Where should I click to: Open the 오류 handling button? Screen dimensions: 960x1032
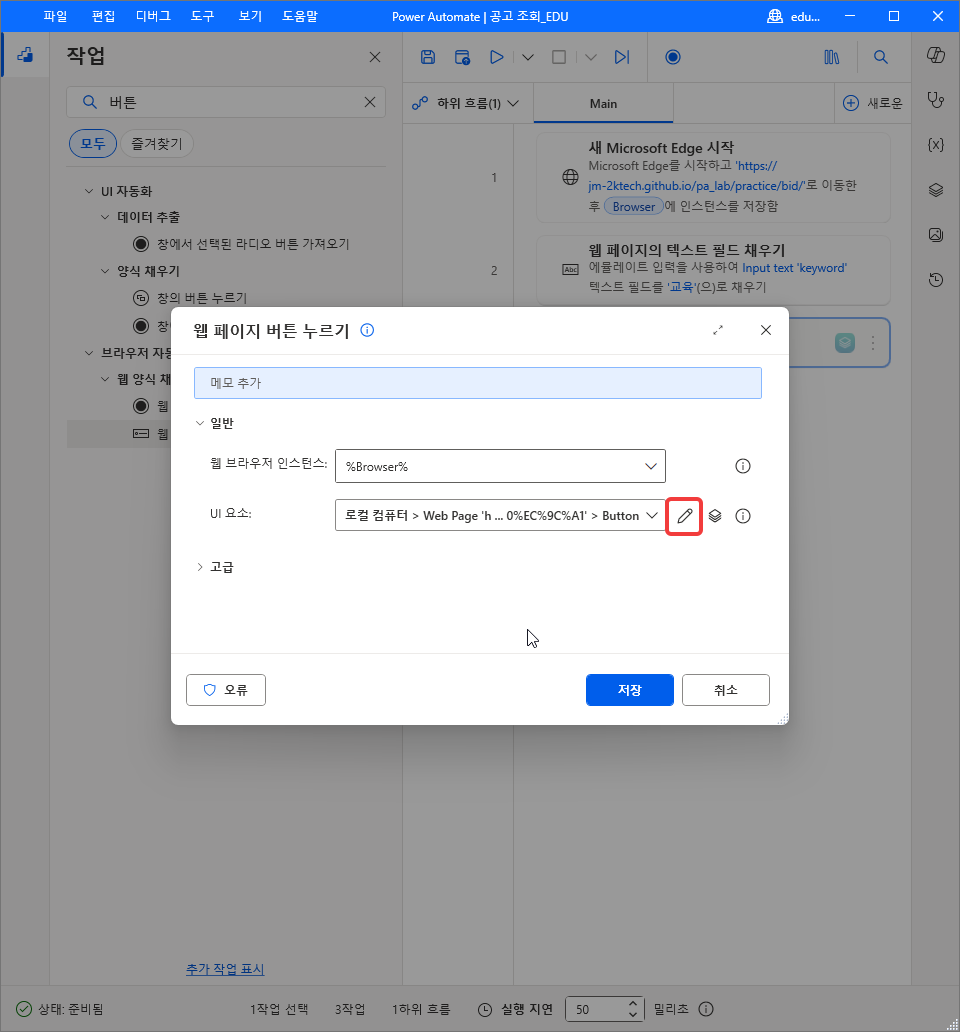226,690
